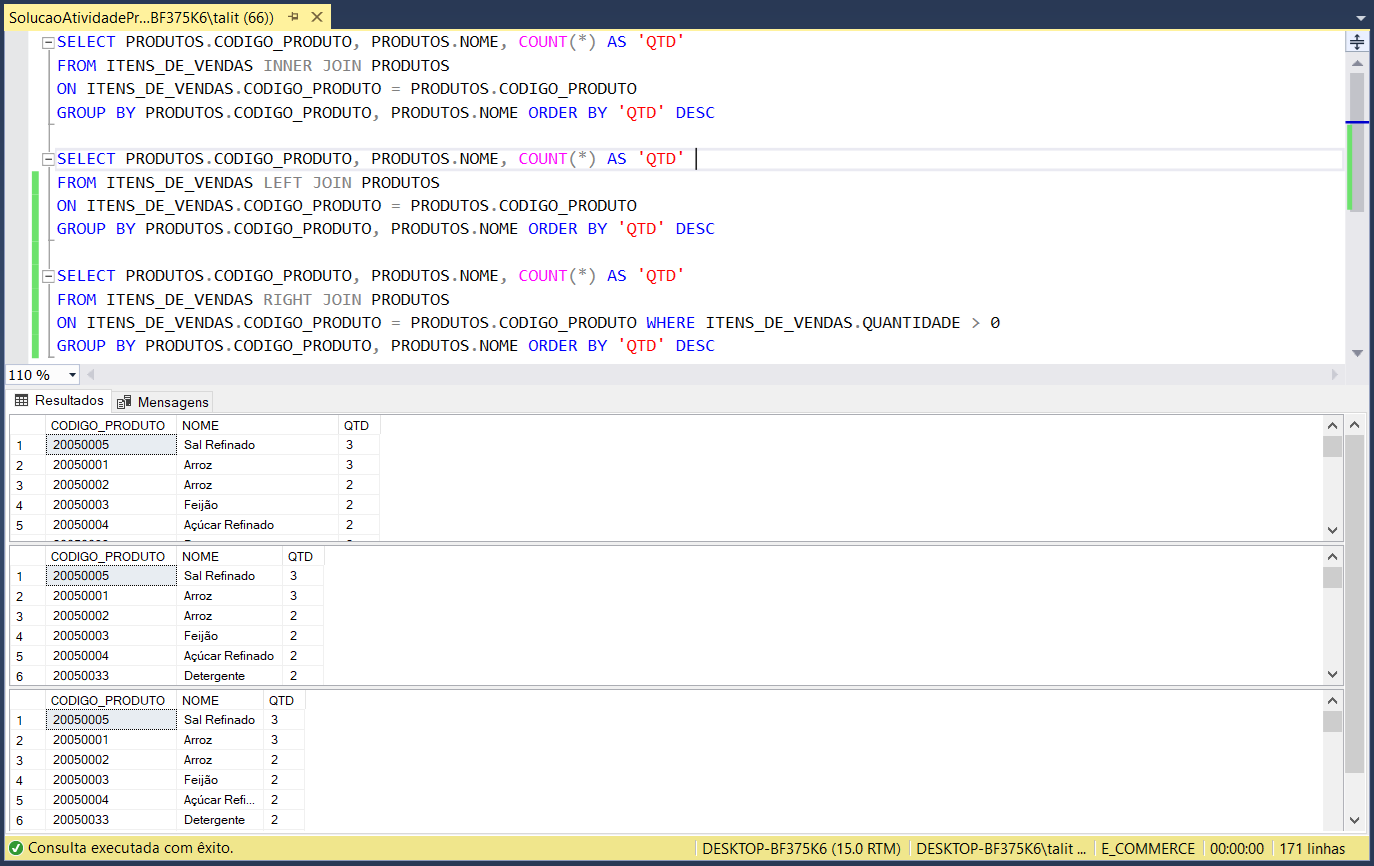The height and width of the screenshot is (866, 1374).
Task: Click the WHERE keyword in the editor
Action: (x=671, y=323)
